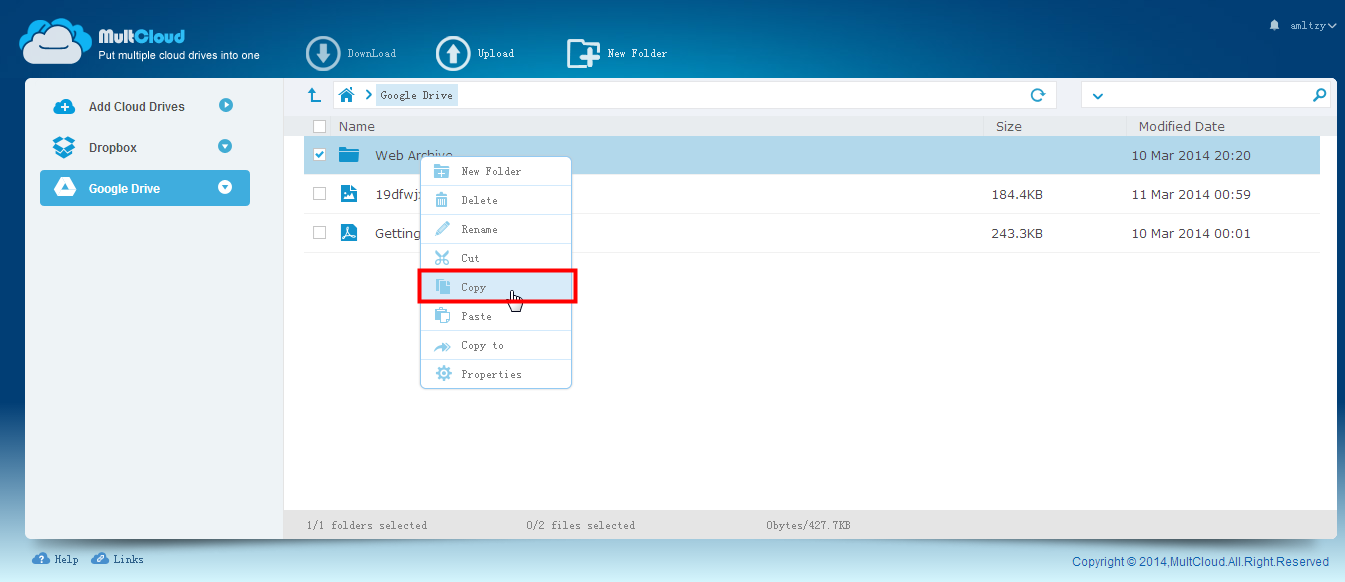The width and height of the screenshot is (1345, 582).
Task: Click the Delete trash icon in context menu
Action: pos(442,200)
